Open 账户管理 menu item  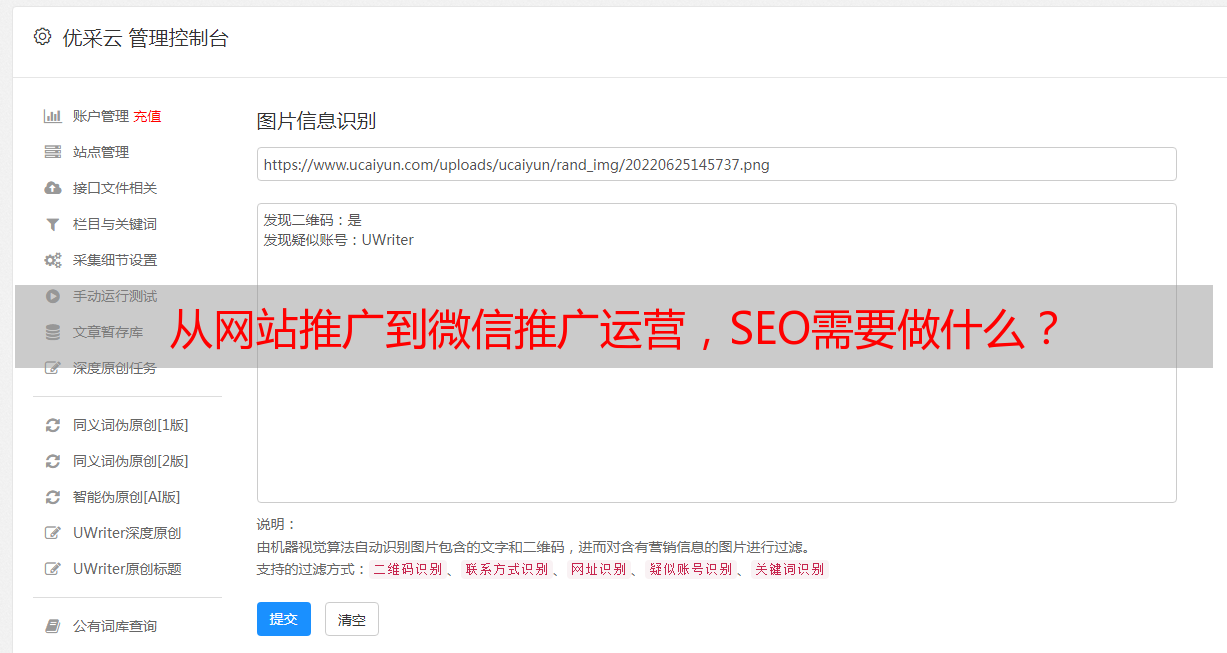click(x=101, y=116)
